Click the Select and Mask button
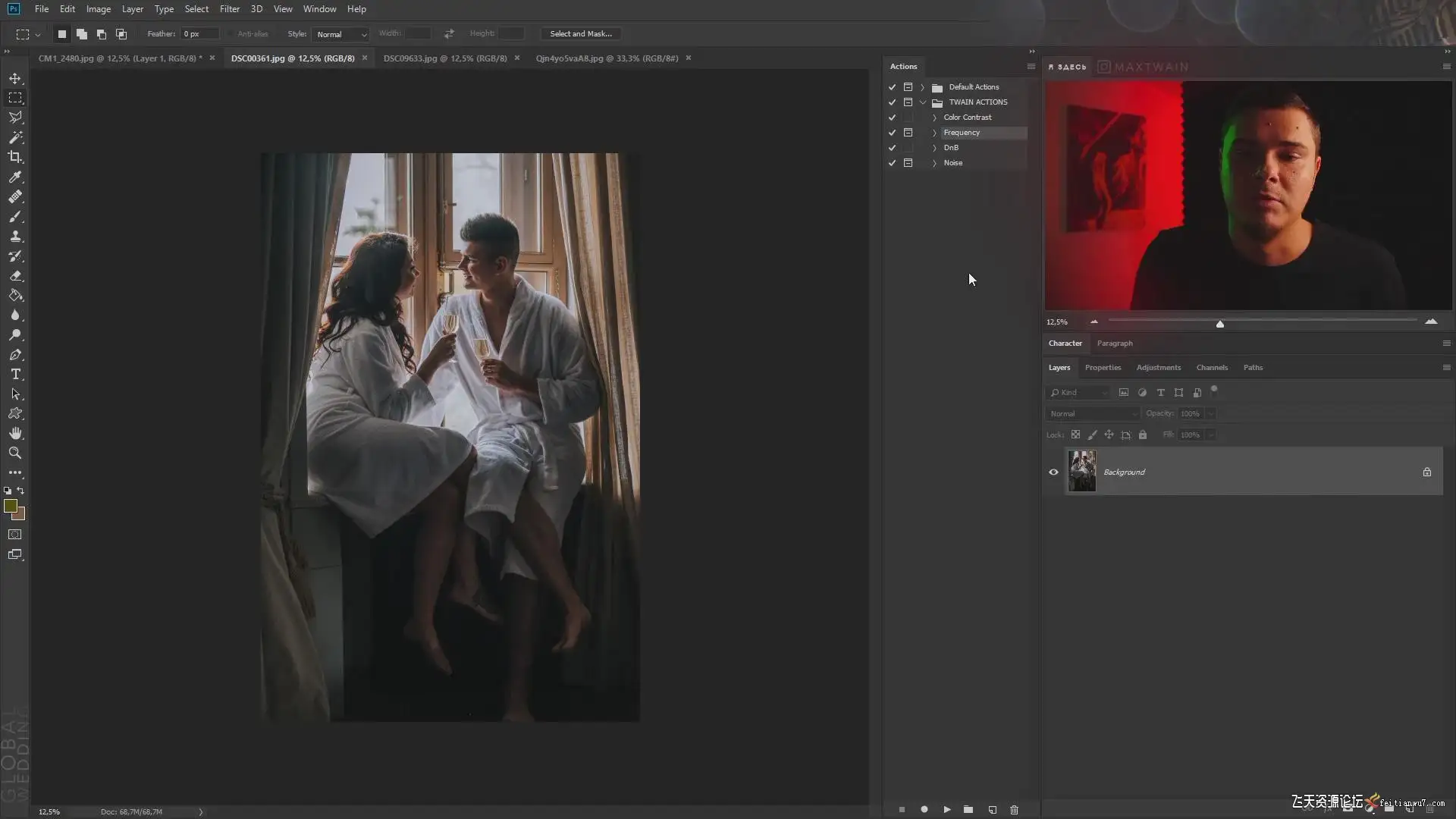Viewport: 1456px width, 819px height. 580,34
